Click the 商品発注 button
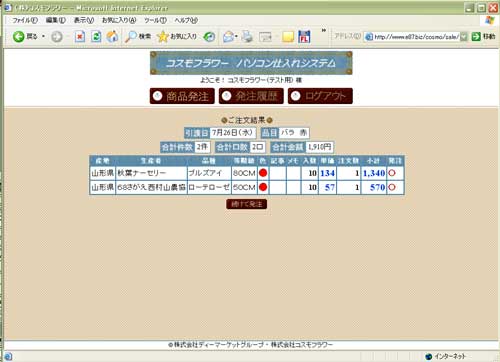Viewport: 500px width, 362px height. click(182, 96)
